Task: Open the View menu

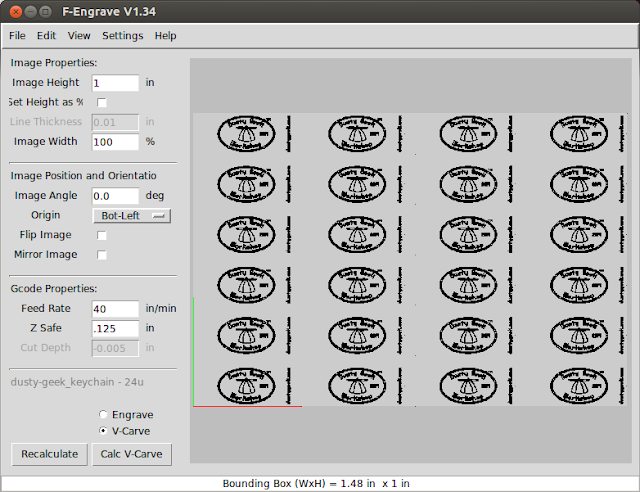Action: 79,35
